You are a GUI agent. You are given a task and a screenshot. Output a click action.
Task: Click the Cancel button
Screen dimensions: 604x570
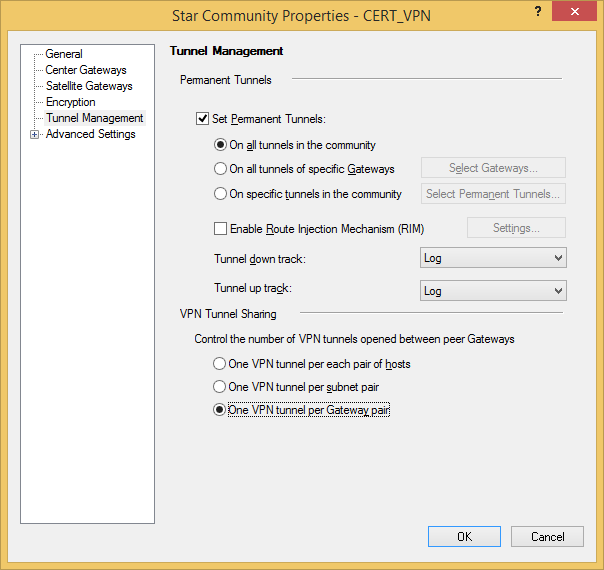coord(547,537)
